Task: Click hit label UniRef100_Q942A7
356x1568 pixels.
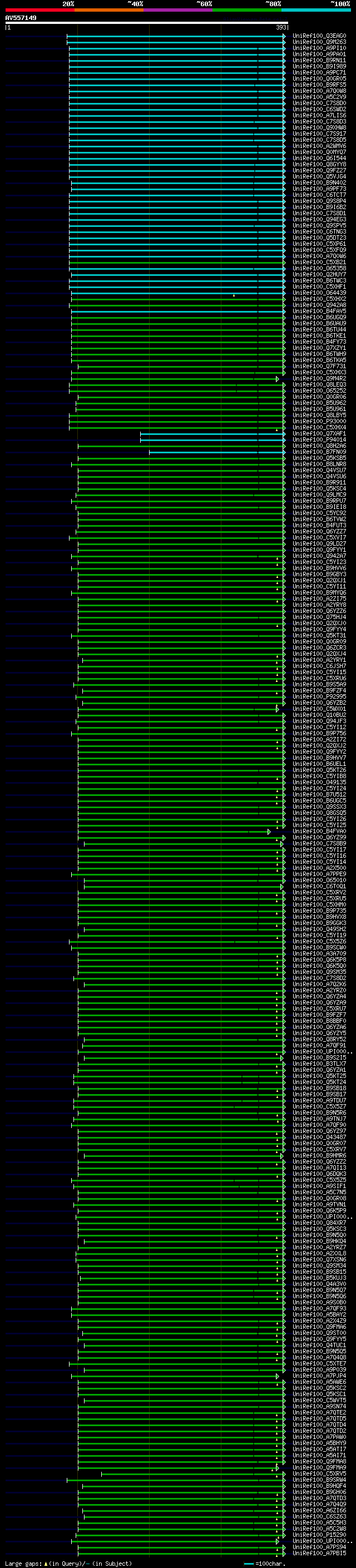Action: (319, 556)
